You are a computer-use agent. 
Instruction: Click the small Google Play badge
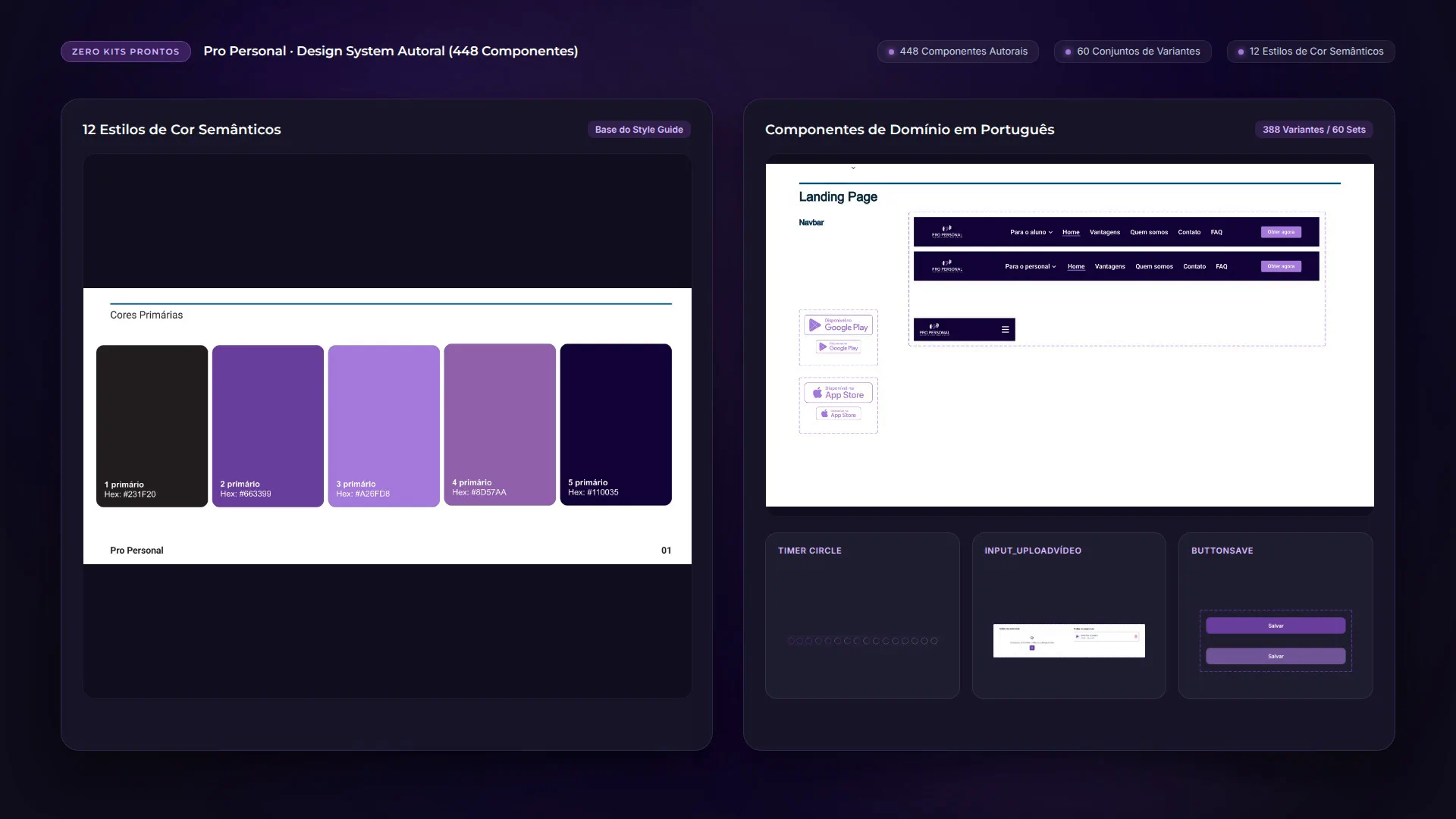click(839, 347)
